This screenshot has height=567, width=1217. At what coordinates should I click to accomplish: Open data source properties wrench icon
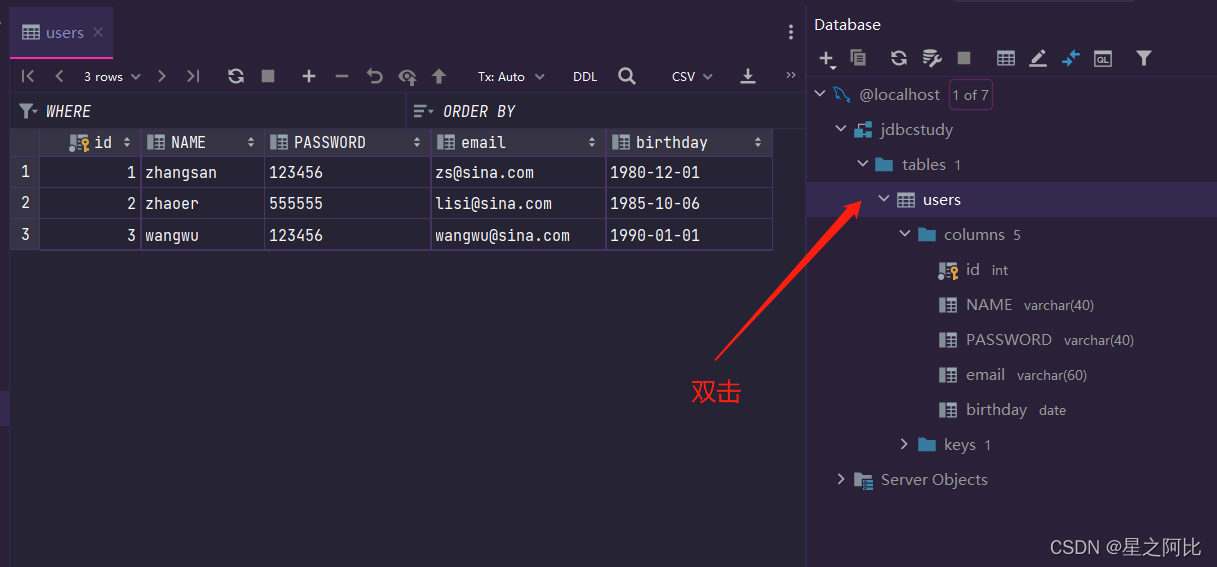[932, 58]
